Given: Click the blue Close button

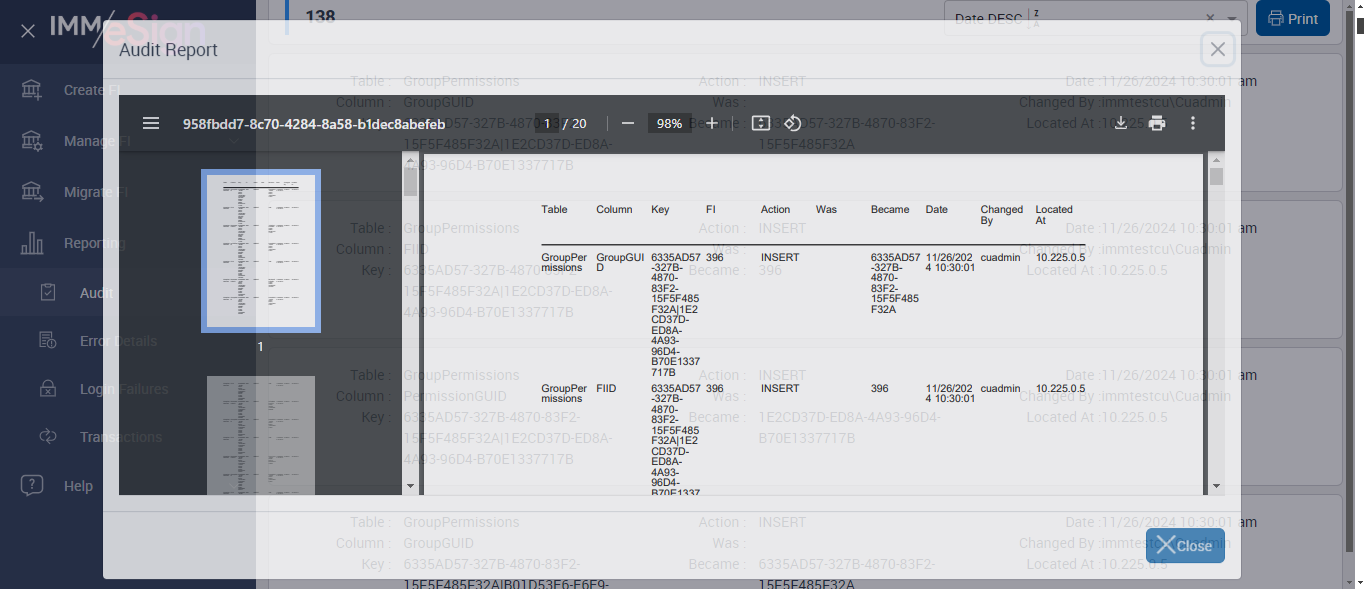Looking at the screenshot, I should tap(1185, 545).
